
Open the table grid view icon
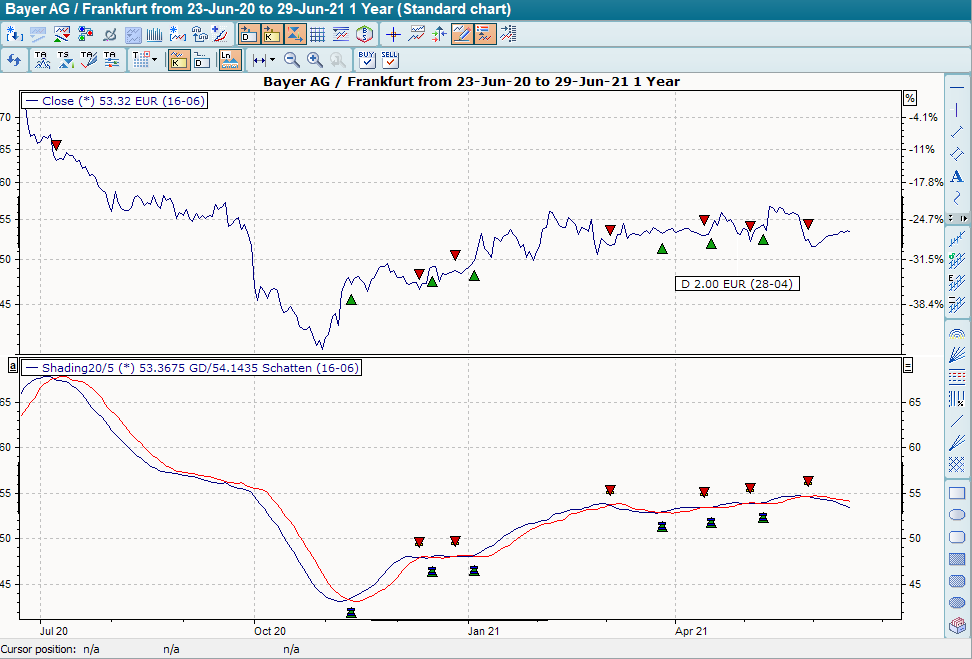click(318, 34)
